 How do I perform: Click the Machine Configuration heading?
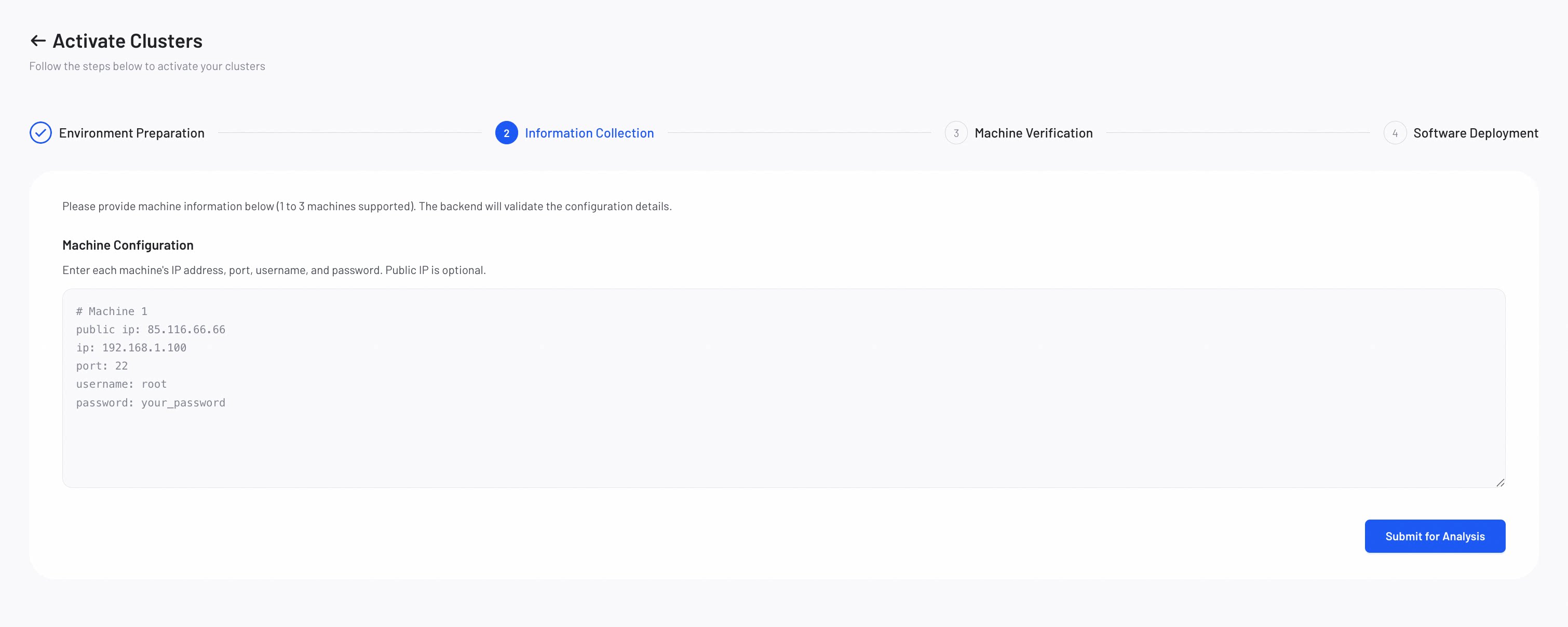[x=128, y=244]
